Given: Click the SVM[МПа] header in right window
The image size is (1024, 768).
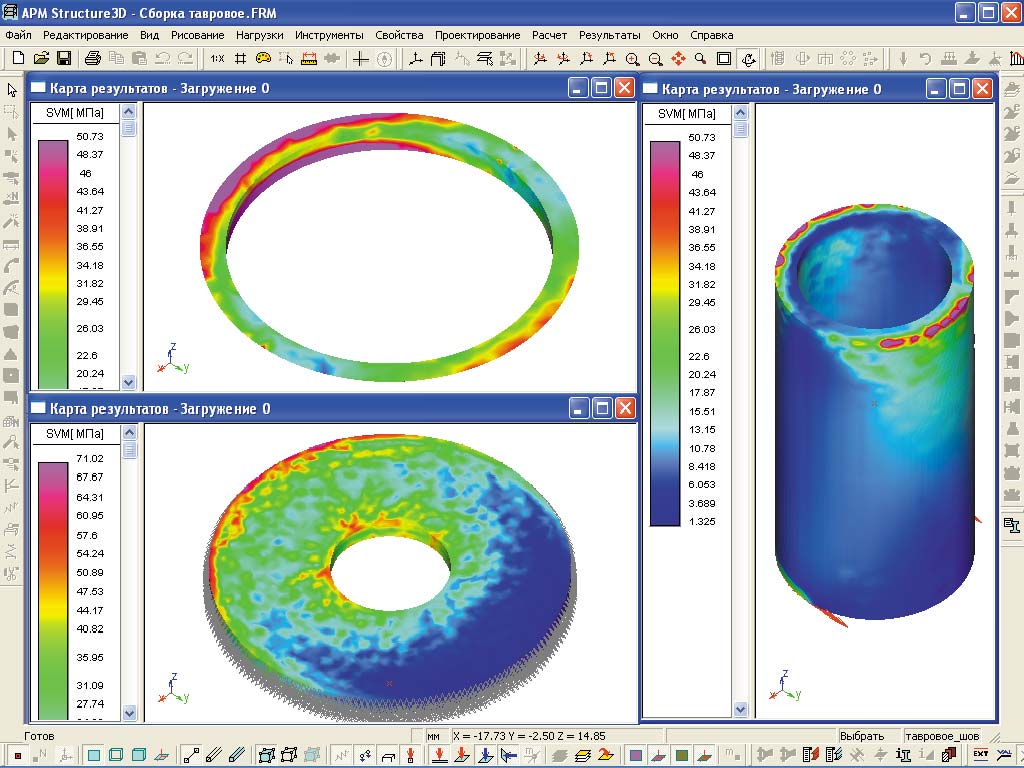Looking at the screenshot, I should 687,114.
